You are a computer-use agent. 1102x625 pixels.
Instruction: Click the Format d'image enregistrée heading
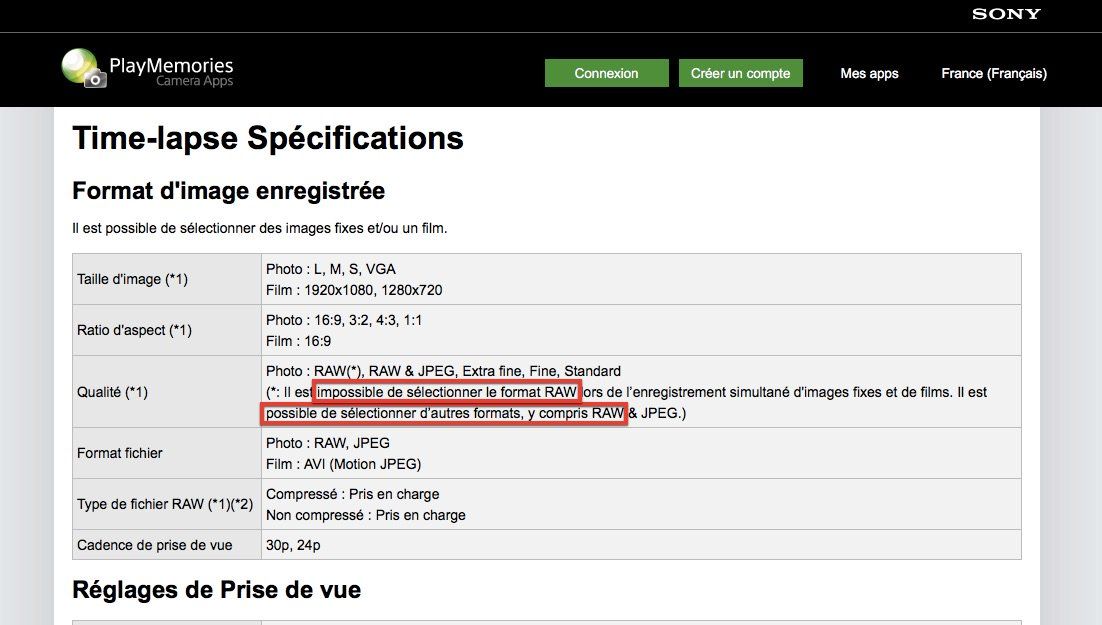coord(228,190)
